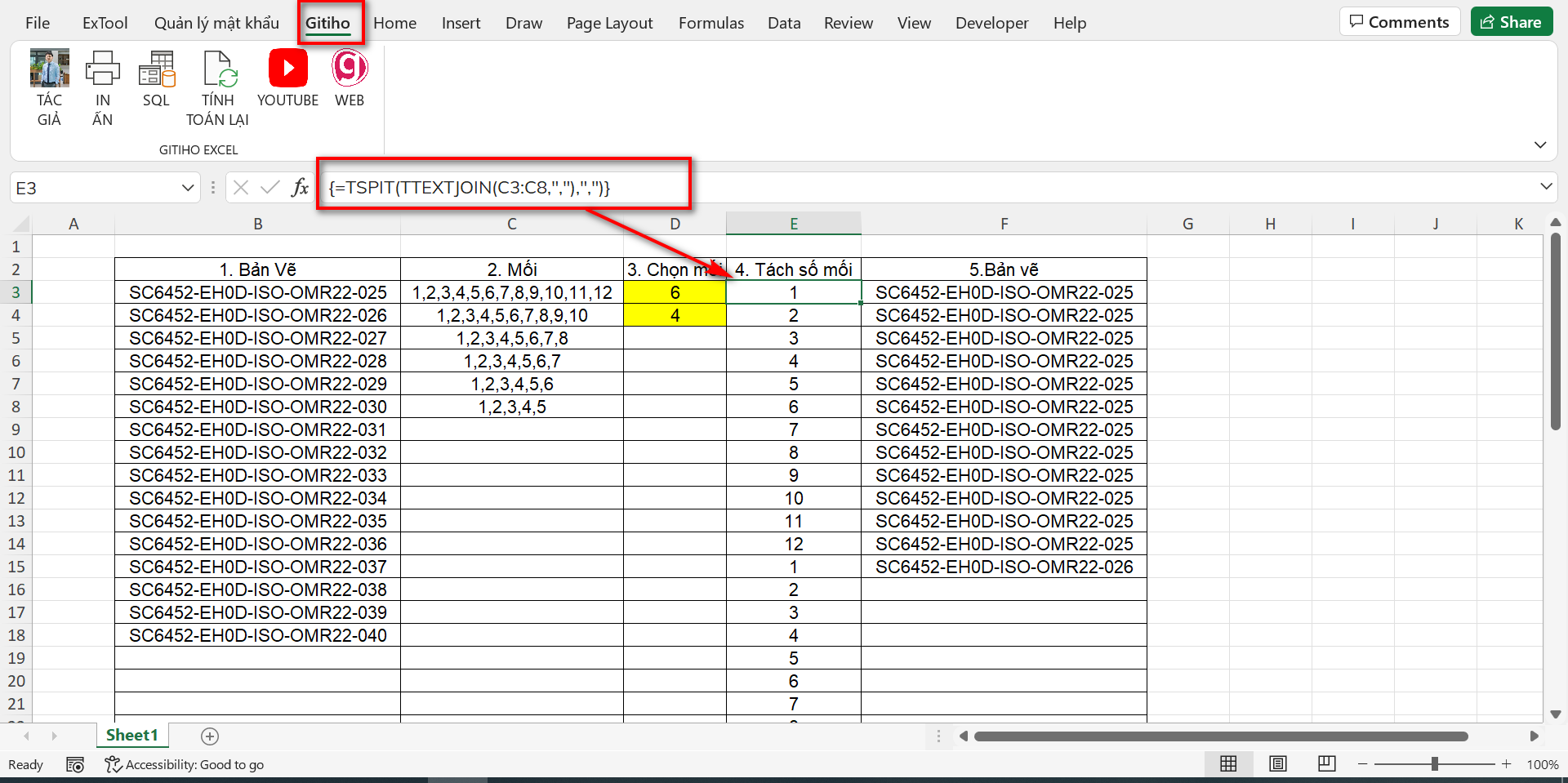Open the Comments pane
Viewport: 1568px width, 783px height.
point(1400,22)
